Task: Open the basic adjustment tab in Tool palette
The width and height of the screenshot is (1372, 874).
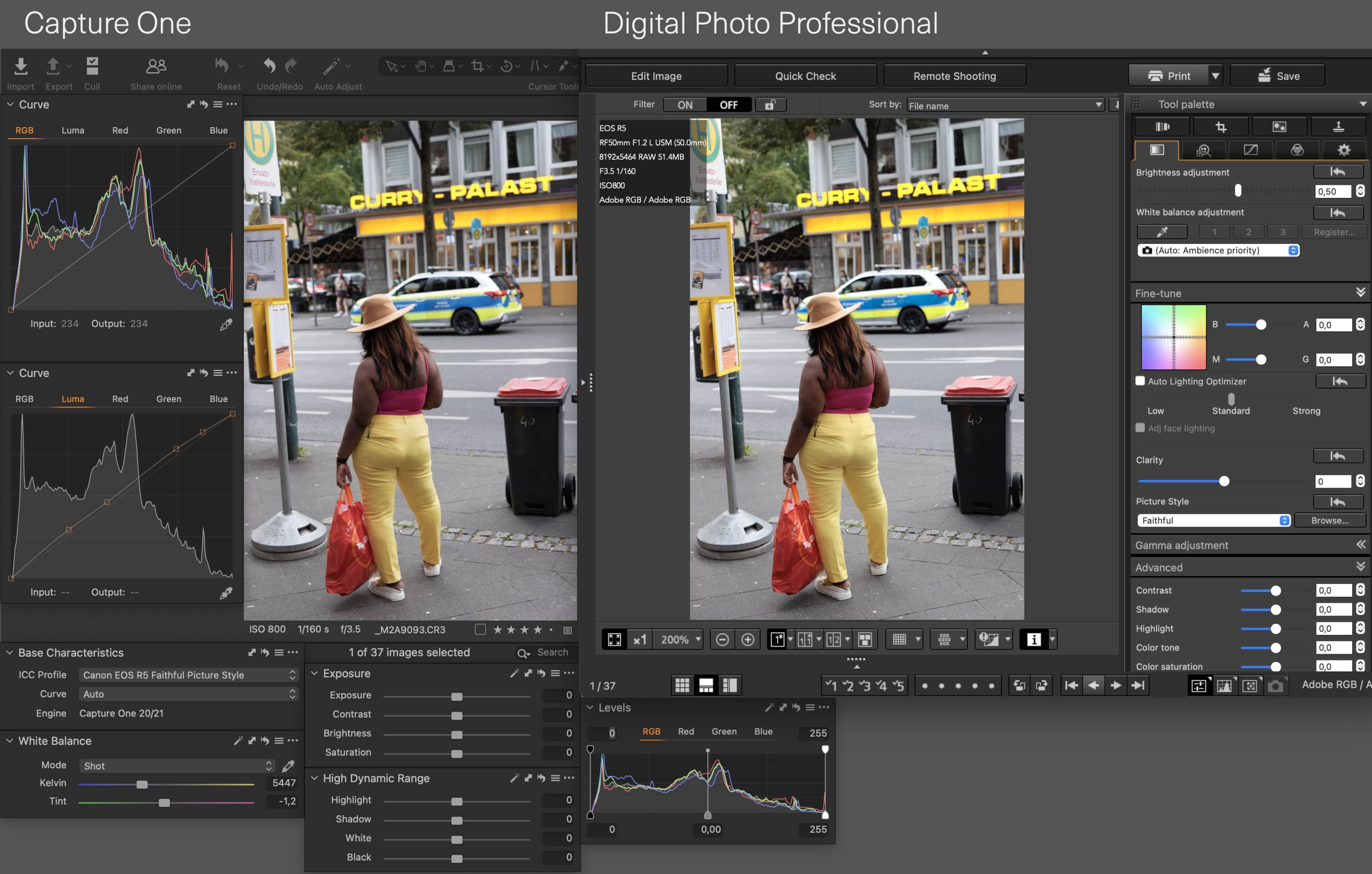Action: click(x=1157, y=150)
